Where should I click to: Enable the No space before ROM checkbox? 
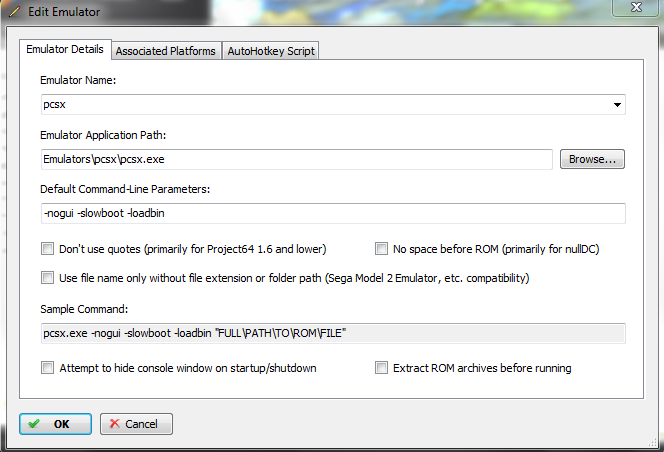point(381,249)
